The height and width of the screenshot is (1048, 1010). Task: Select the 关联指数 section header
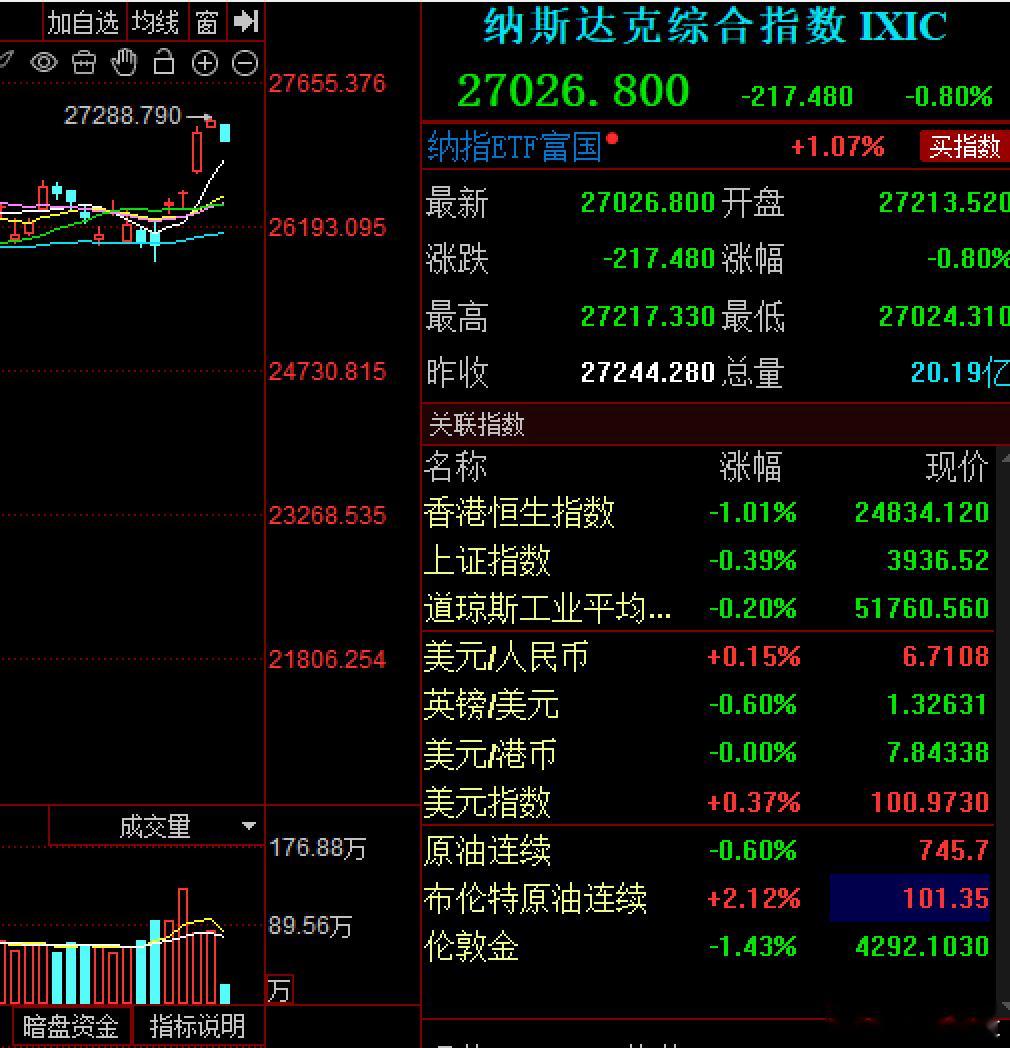(x=476, y=424)
